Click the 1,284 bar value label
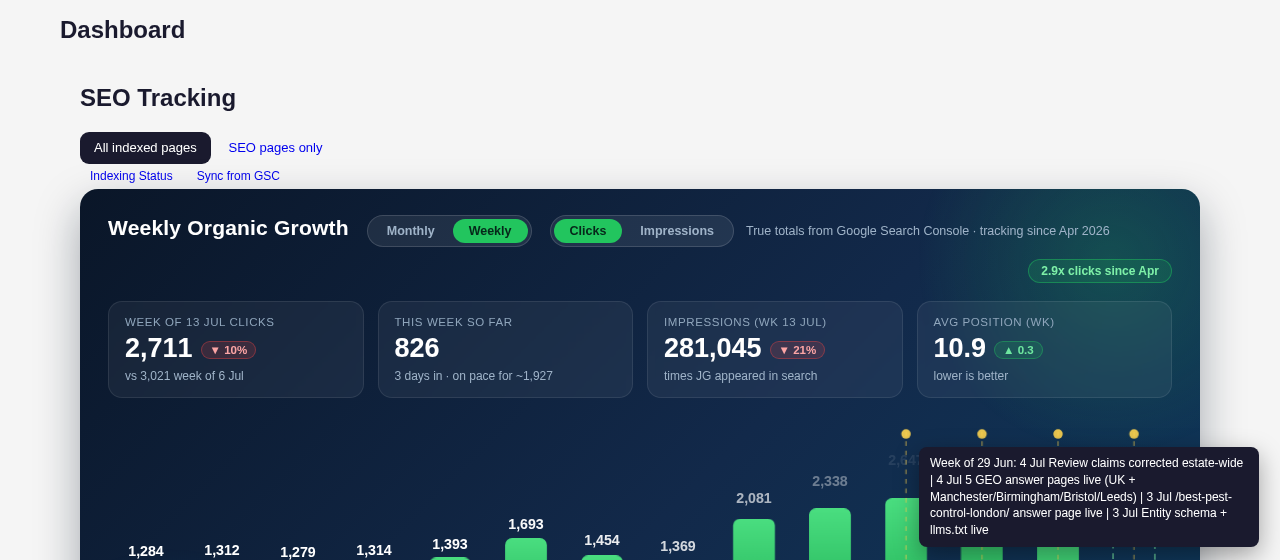1280x560 pixels. coord(146,551)
